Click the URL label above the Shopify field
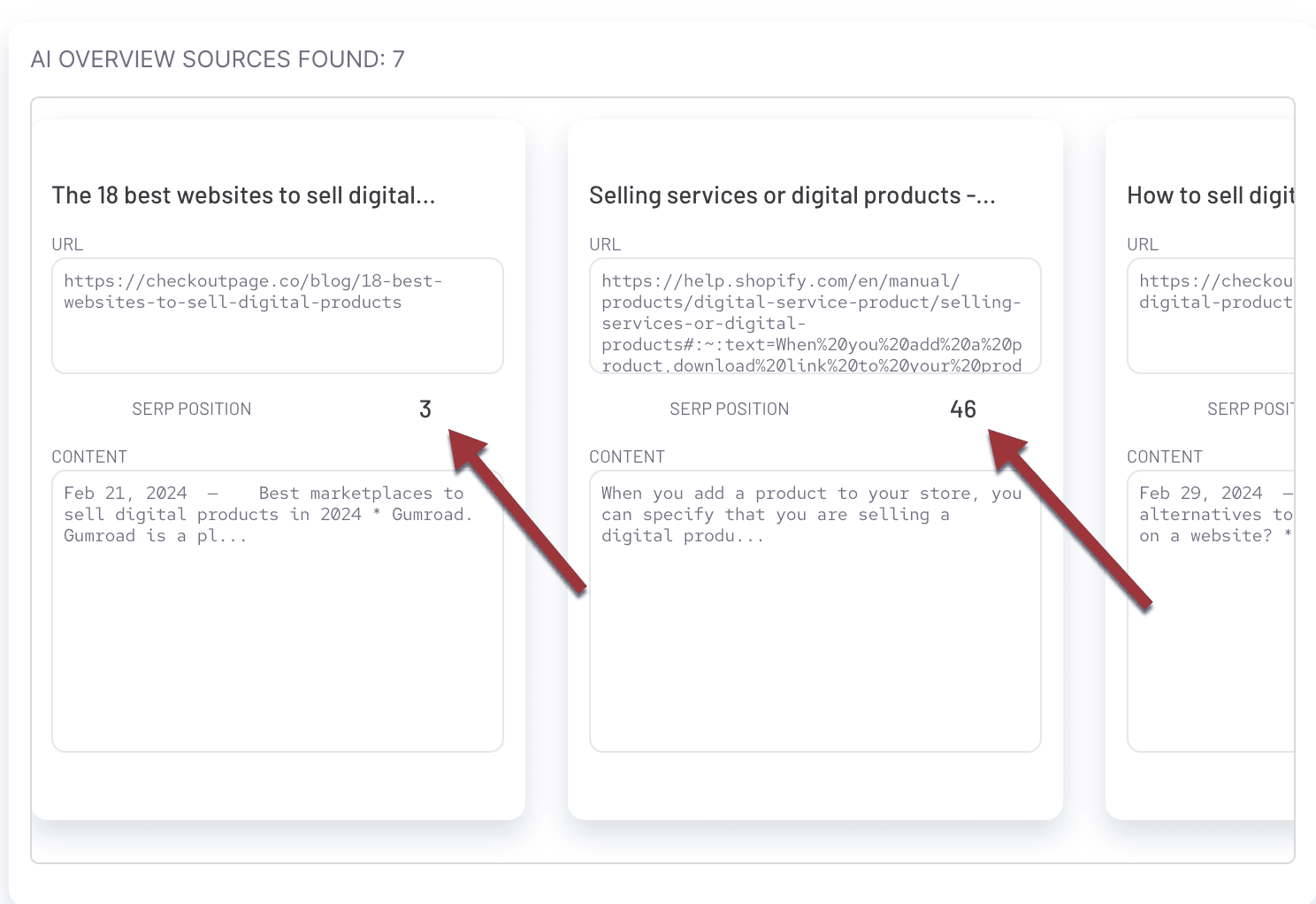Viewport: 1316px width, 904px height. [x=605, y=244]
